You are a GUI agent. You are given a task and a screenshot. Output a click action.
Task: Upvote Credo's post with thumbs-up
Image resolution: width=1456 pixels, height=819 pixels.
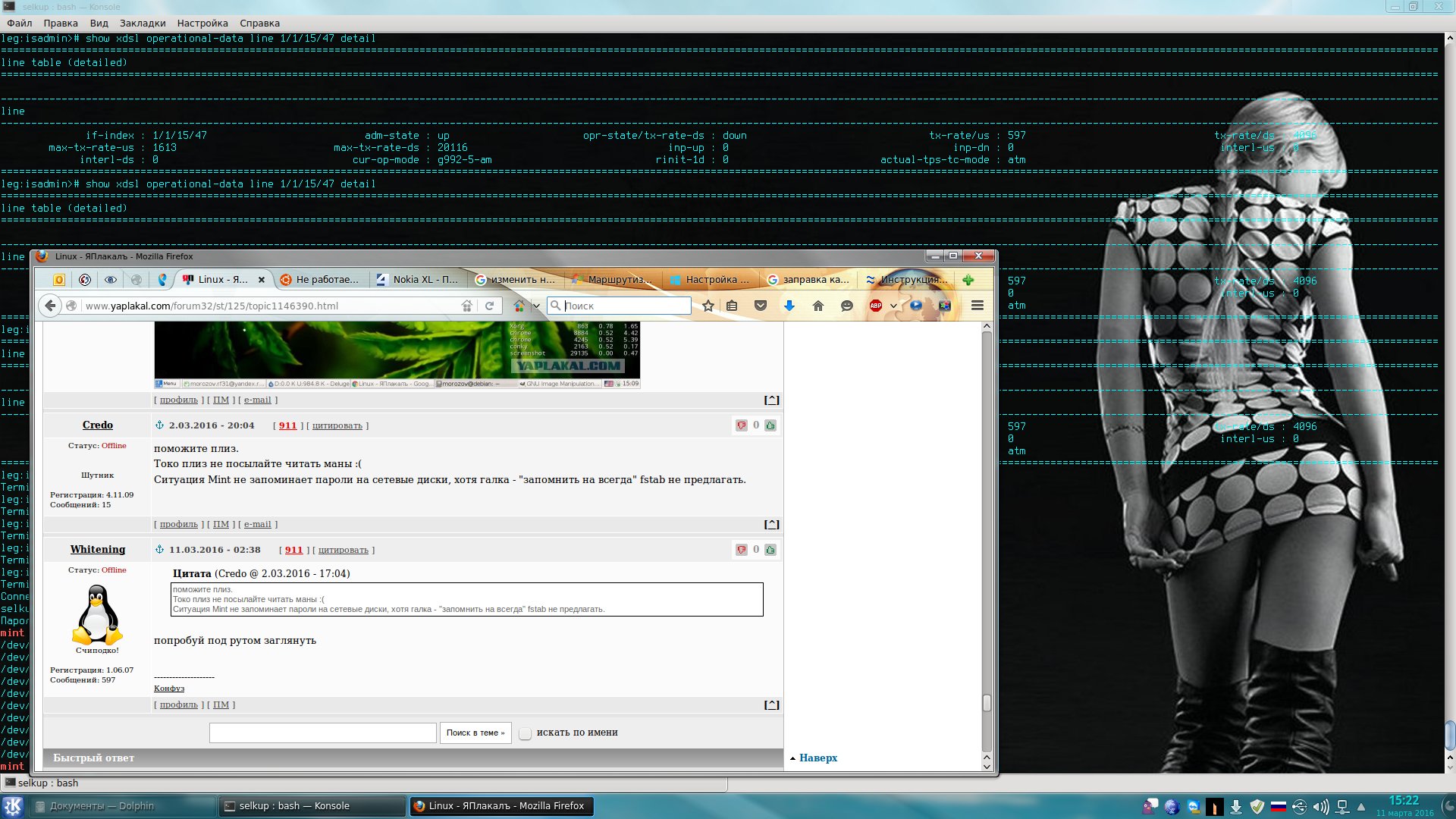tap(770, 425)
